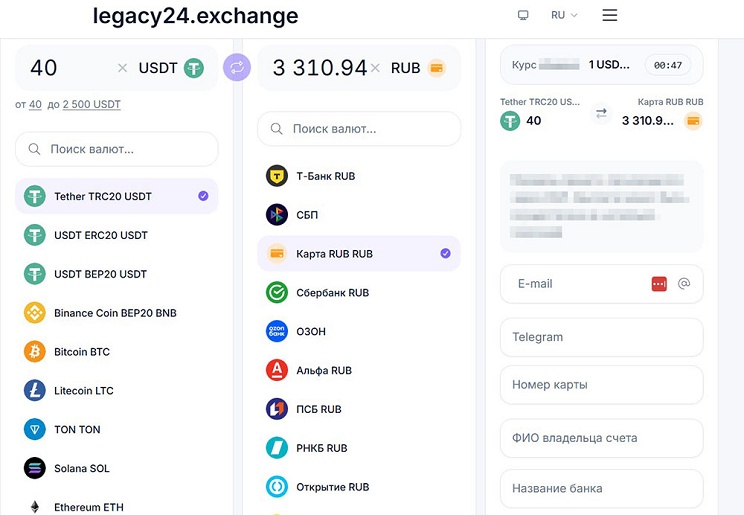Click the 00:47 rate timer badge
This screenshot has height=515, width=744.
[668, 65]
